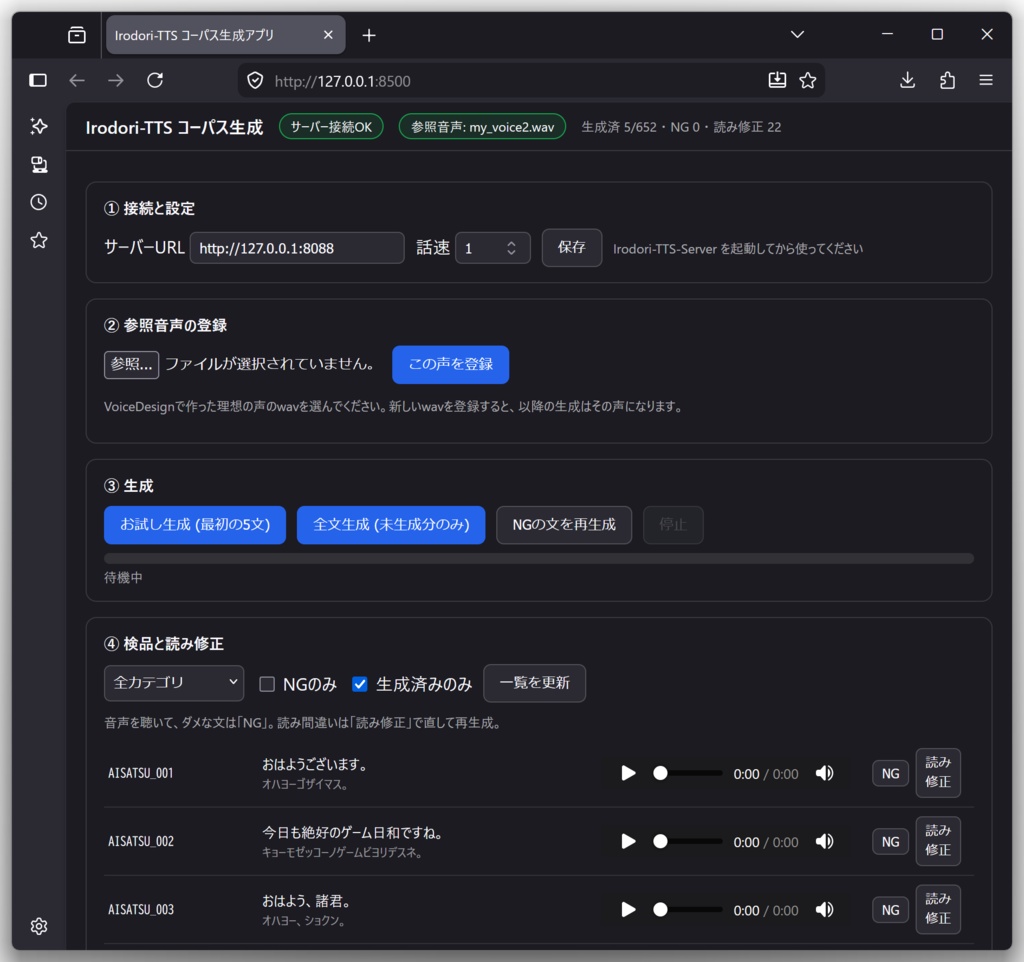Play audio for AISATSU_002
This screenshot has width=1024, height=962.
coord(628,841)
